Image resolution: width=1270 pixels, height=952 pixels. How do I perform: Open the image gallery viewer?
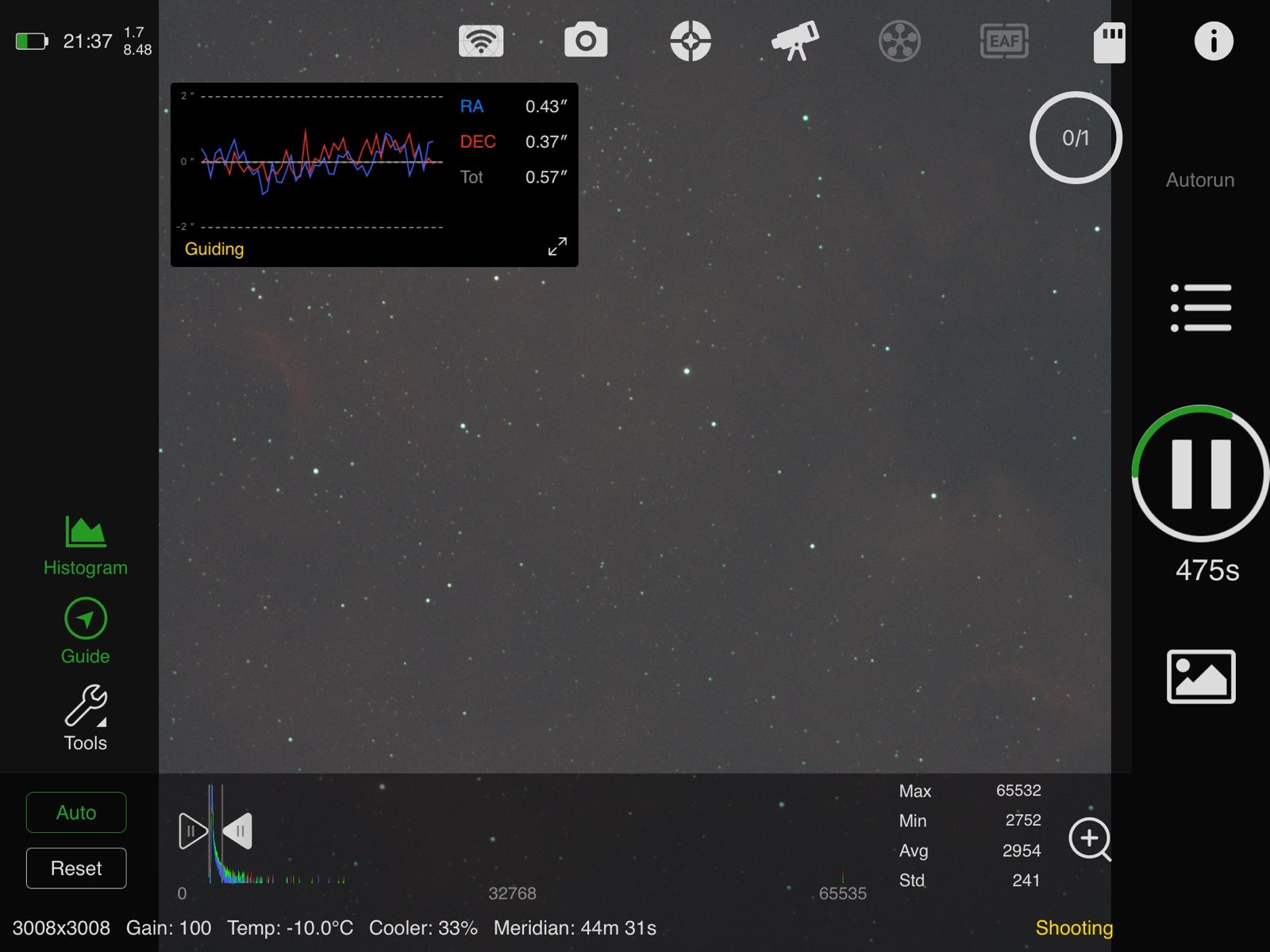coord(1201,677)
